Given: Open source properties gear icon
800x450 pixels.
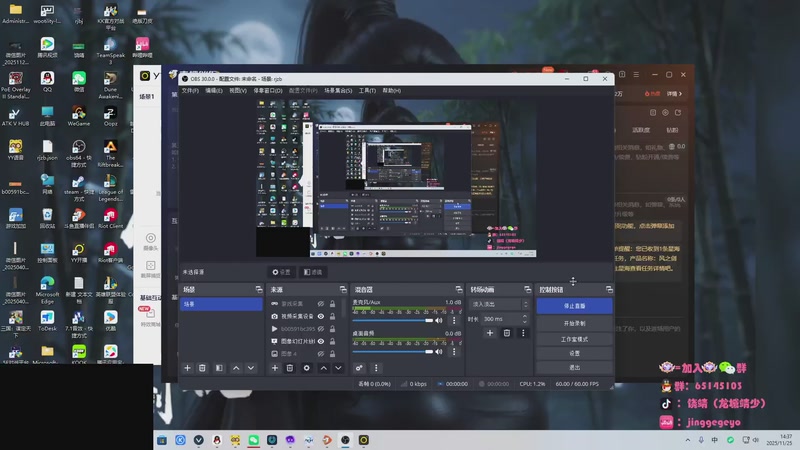Looking at the screenshot, I should click(306, 368).
